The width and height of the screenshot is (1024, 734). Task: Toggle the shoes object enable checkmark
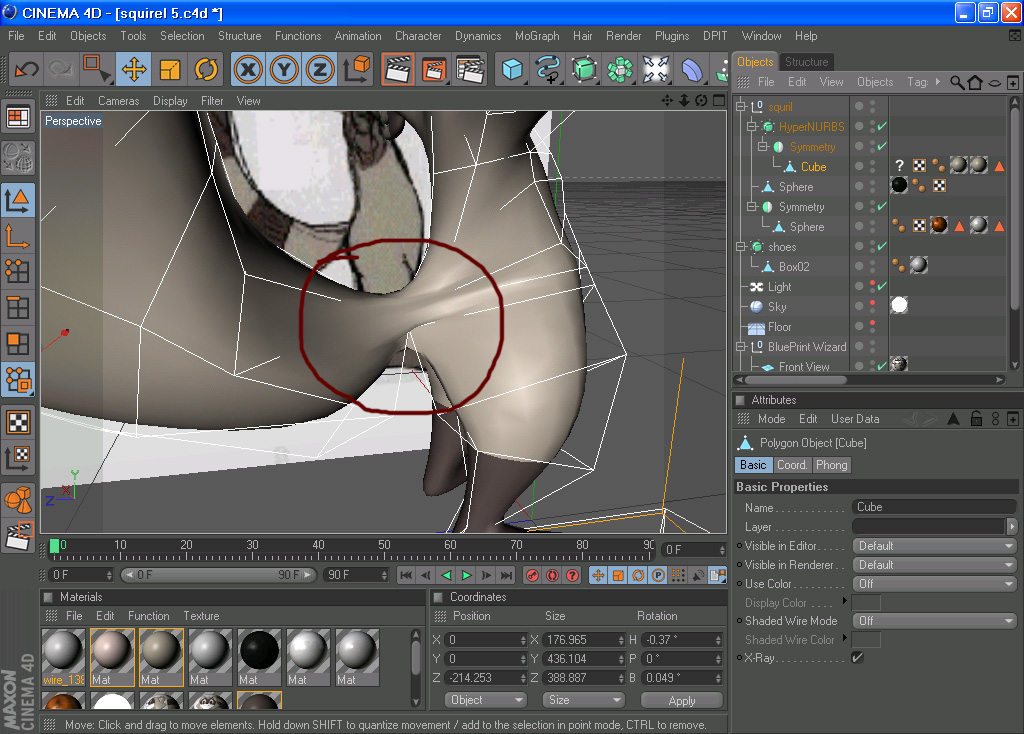point(882,247)
